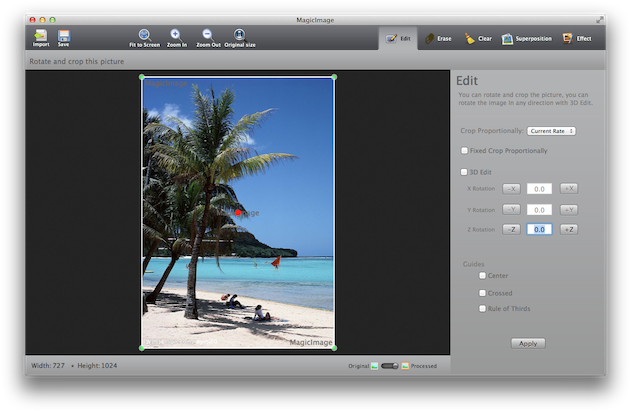Enable Fixed Crop Proportionally checkbox
Screen dimensions: 630x411
[x=464, y=151]
